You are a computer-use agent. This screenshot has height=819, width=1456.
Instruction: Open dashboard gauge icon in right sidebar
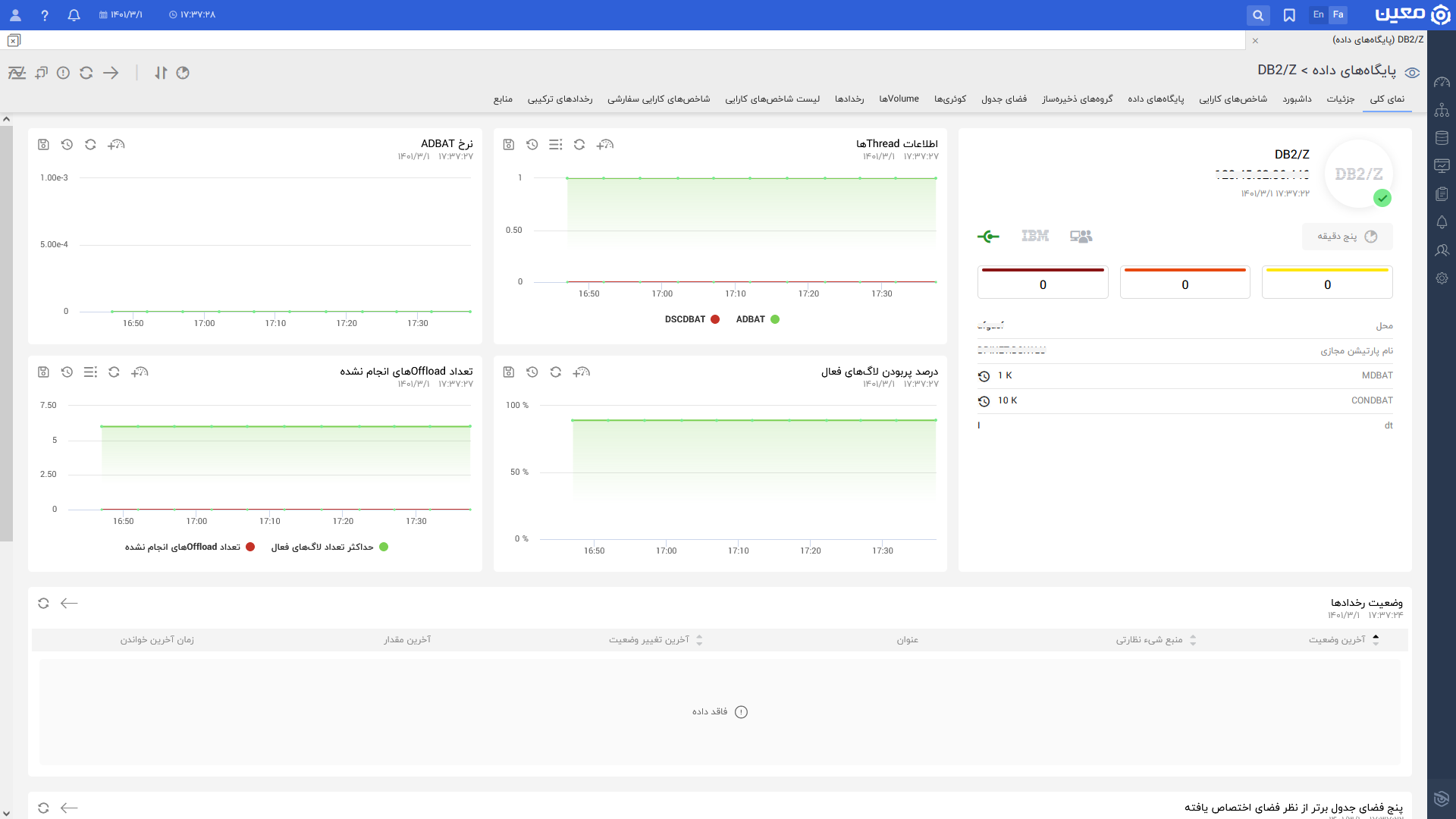[1442, 83]
